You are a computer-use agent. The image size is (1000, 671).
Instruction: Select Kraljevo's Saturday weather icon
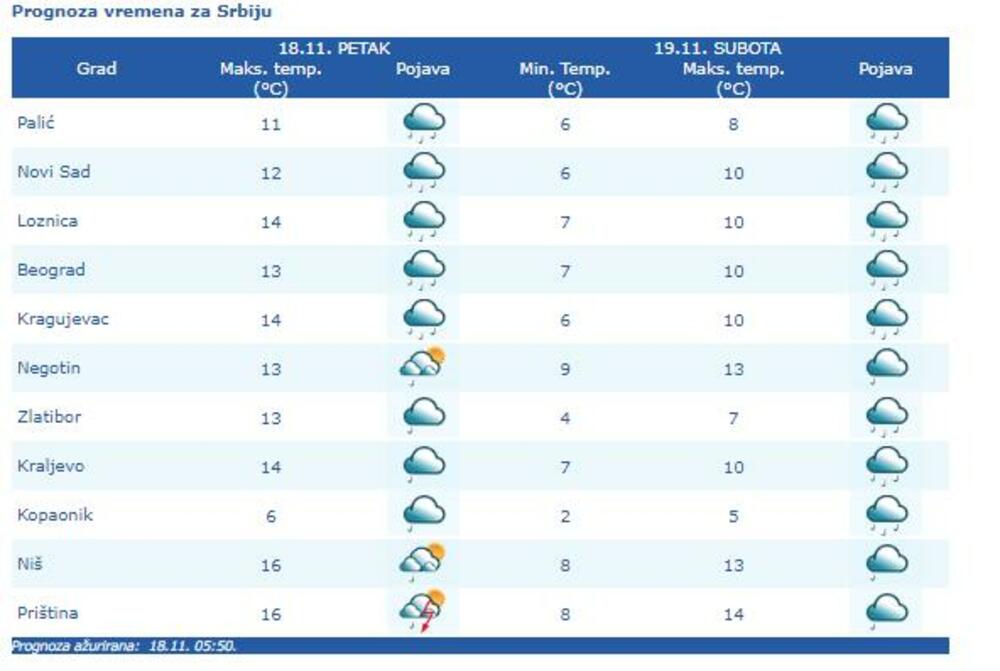click(x=886, y=465)
